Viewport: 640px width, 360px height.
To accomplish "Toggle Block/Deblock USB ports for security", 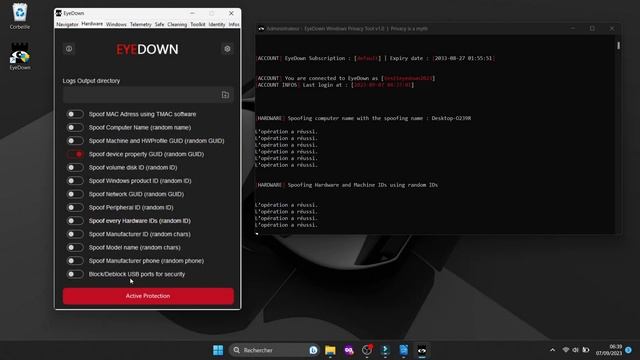I will (x=75, y=274).
